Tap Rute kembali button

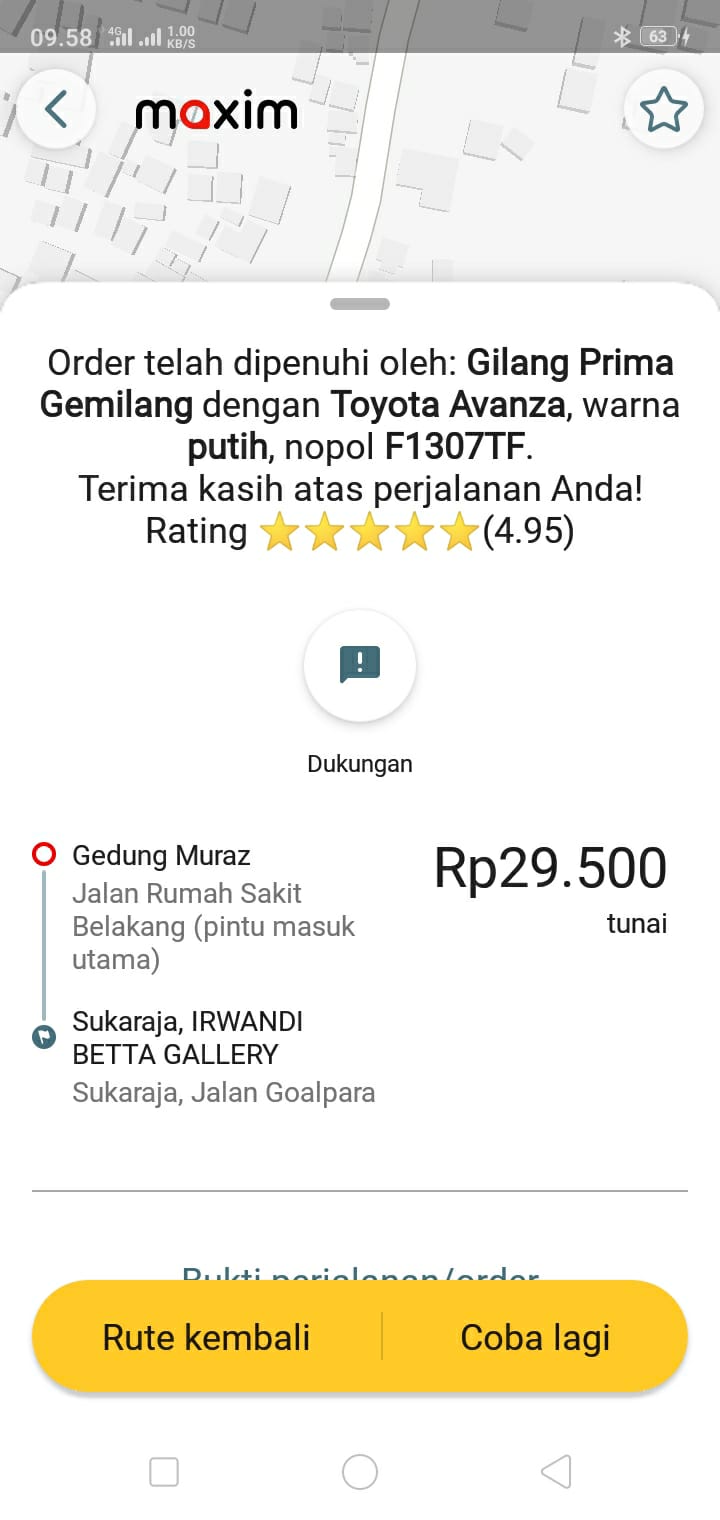click(207, 1337)
